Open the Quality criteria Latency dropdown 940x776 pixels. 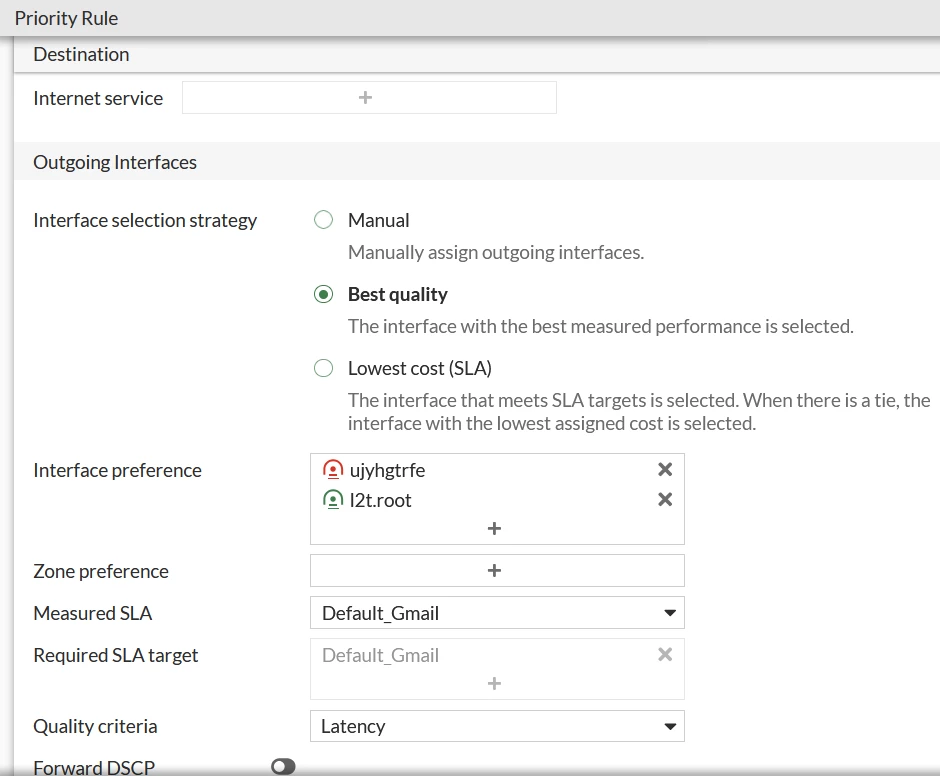click(x=497, y=726)
